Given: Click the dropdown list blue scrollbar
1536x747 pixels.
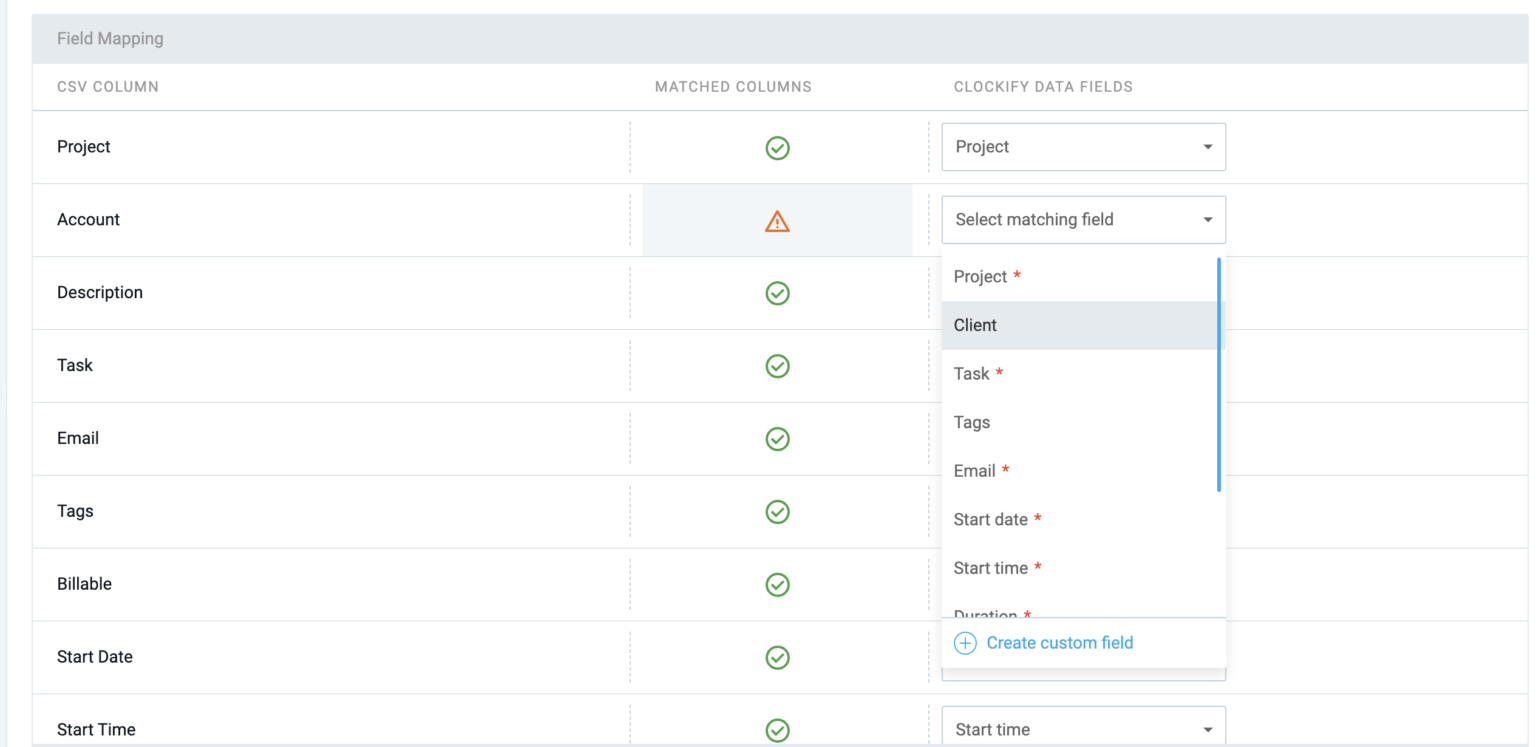Looking at the screenshot, I should [1219, 374].
